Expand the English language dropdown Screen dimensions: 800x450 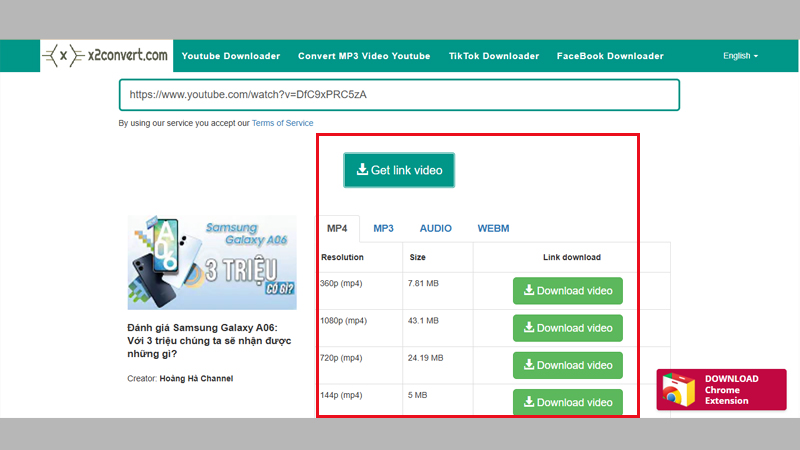point(740,56)
